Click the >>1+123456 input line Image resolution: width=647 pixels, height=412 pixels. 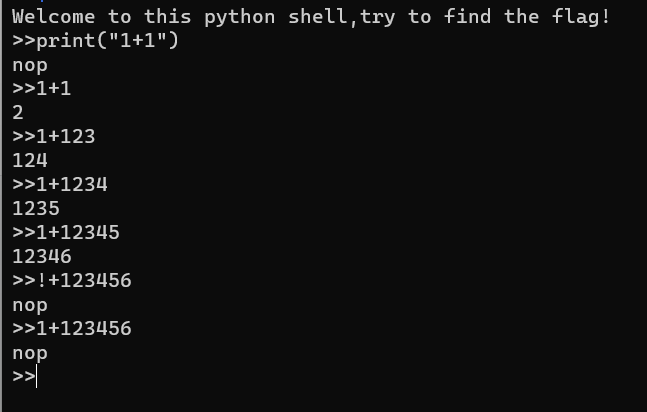72,329
